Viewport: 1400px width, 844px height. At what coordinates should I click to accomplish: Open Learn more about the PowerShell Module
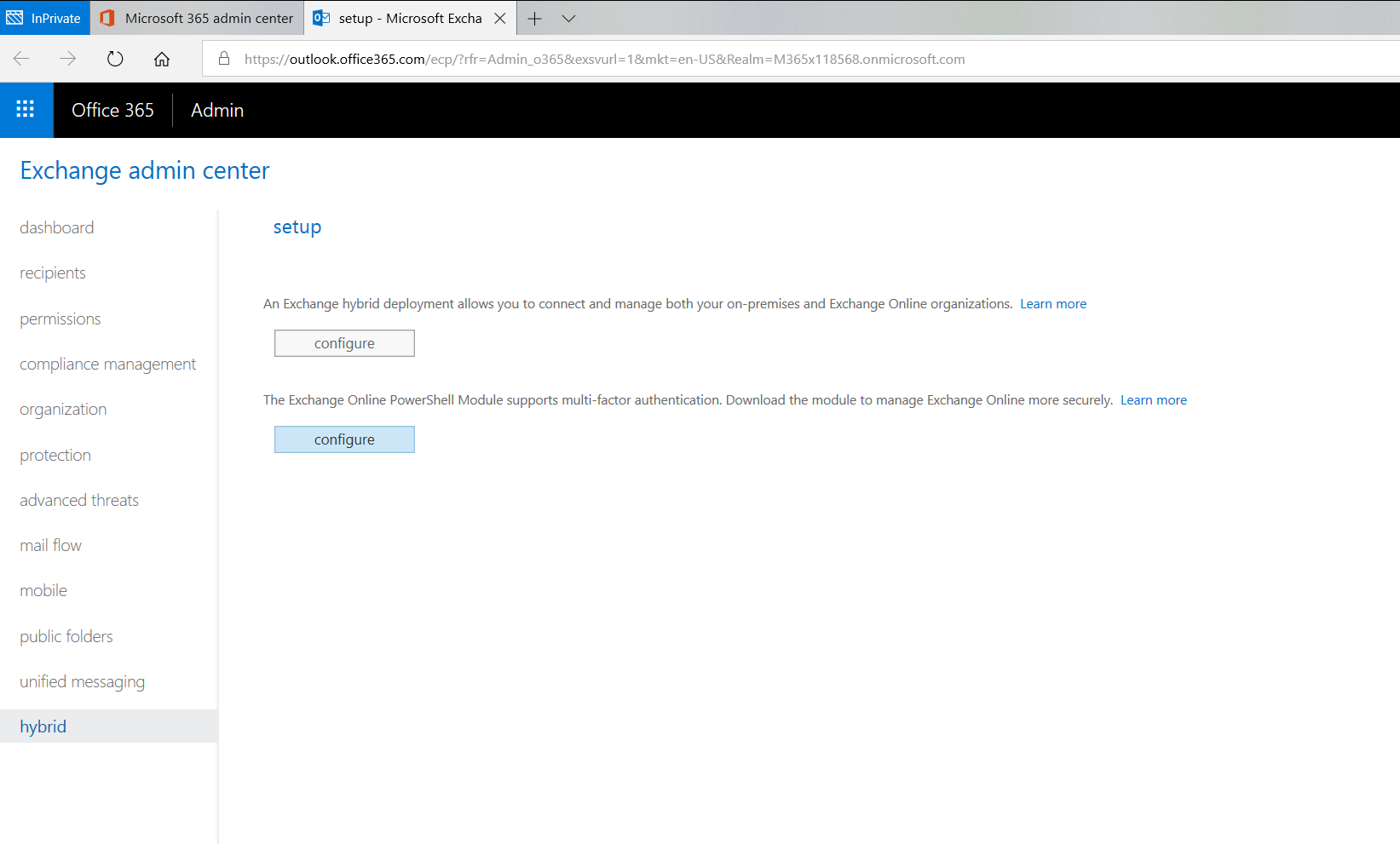tap(1153, 399)
